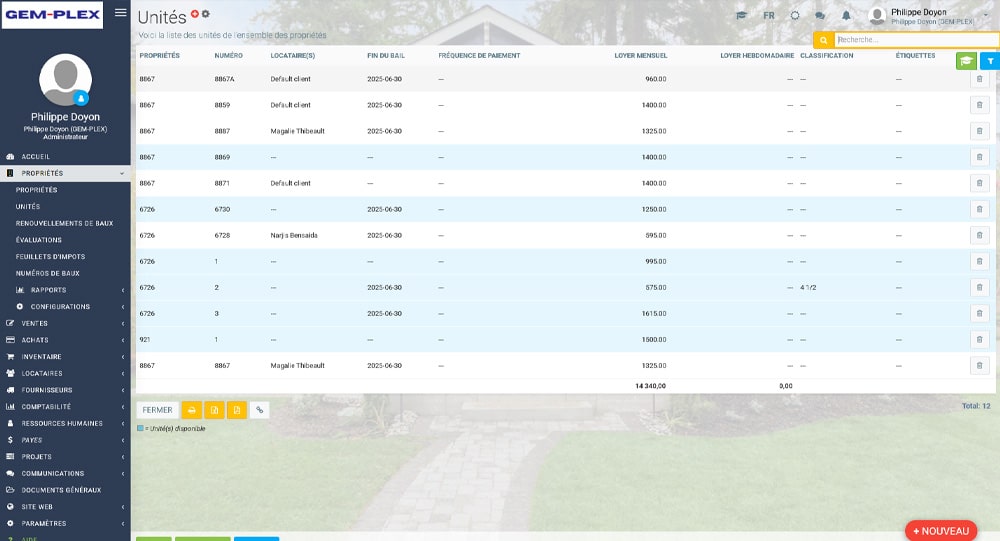The width and height of the screenshot is (1000, 541).
Task: Delete unit 8867A using its trash icon
Action: click(979, 79)
